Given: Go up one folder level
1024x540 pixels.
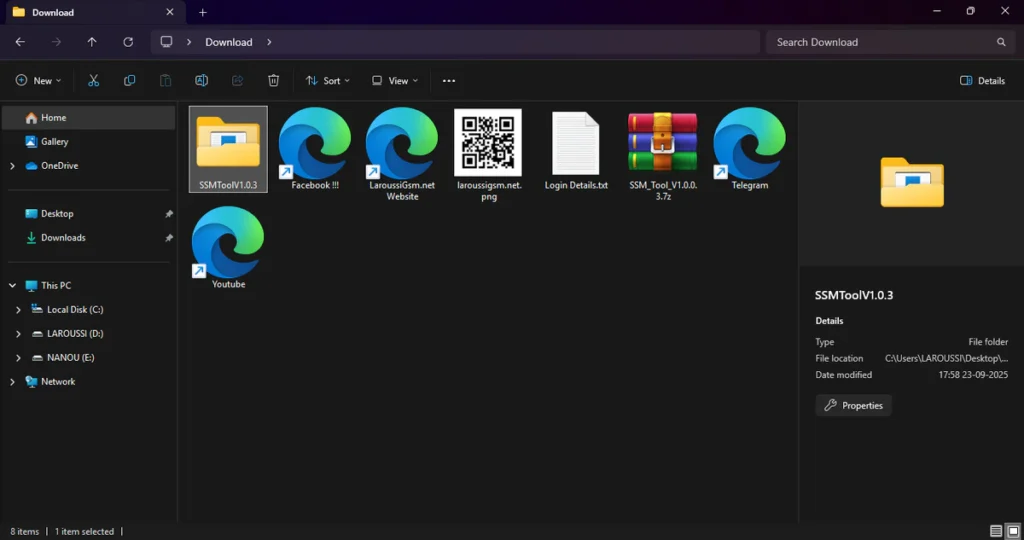Looking at the screenshot, I should (x=92, y=42).
